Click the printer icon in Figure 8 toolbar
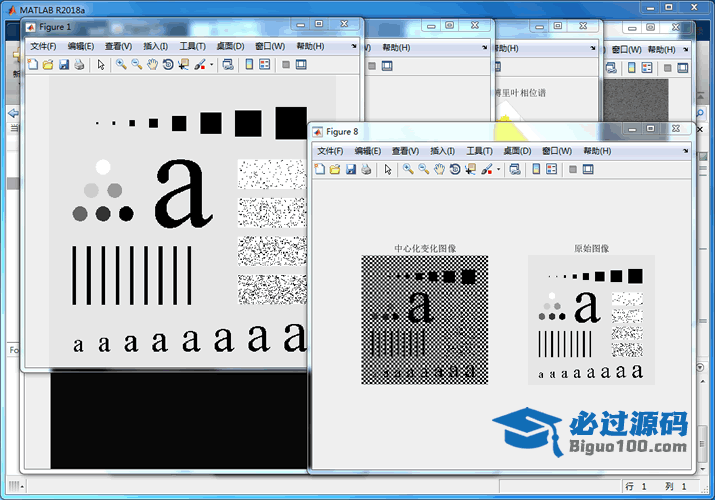Viewport: 715px width, 500px height. point(367,170)
